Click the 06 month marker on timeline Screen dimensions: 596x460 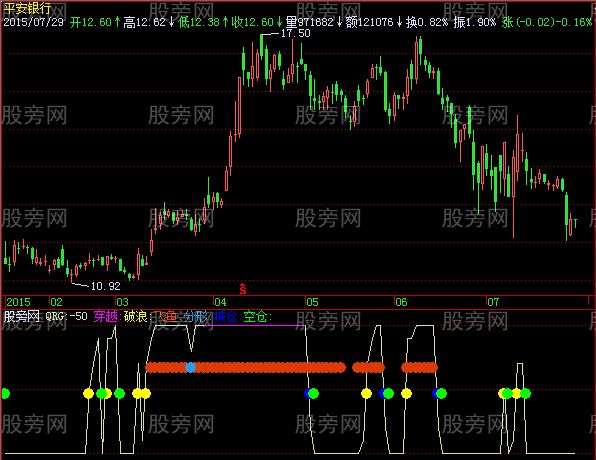pos(401,302)
